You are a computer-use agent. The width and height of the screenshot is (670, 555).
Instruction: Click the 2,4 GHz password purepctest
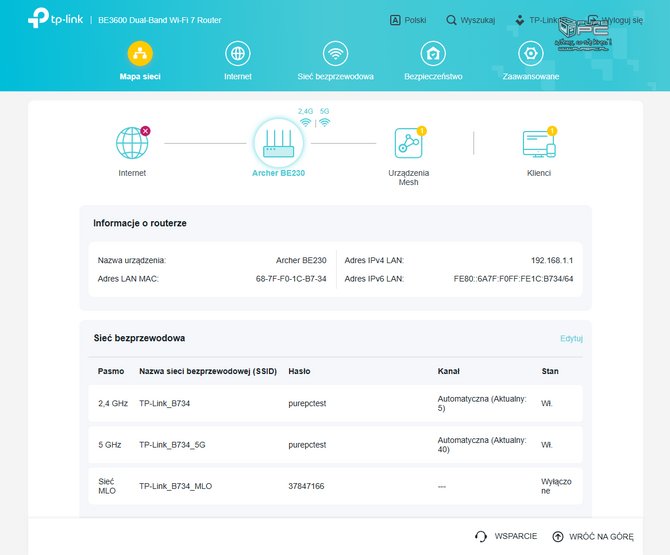coord(307,403)
